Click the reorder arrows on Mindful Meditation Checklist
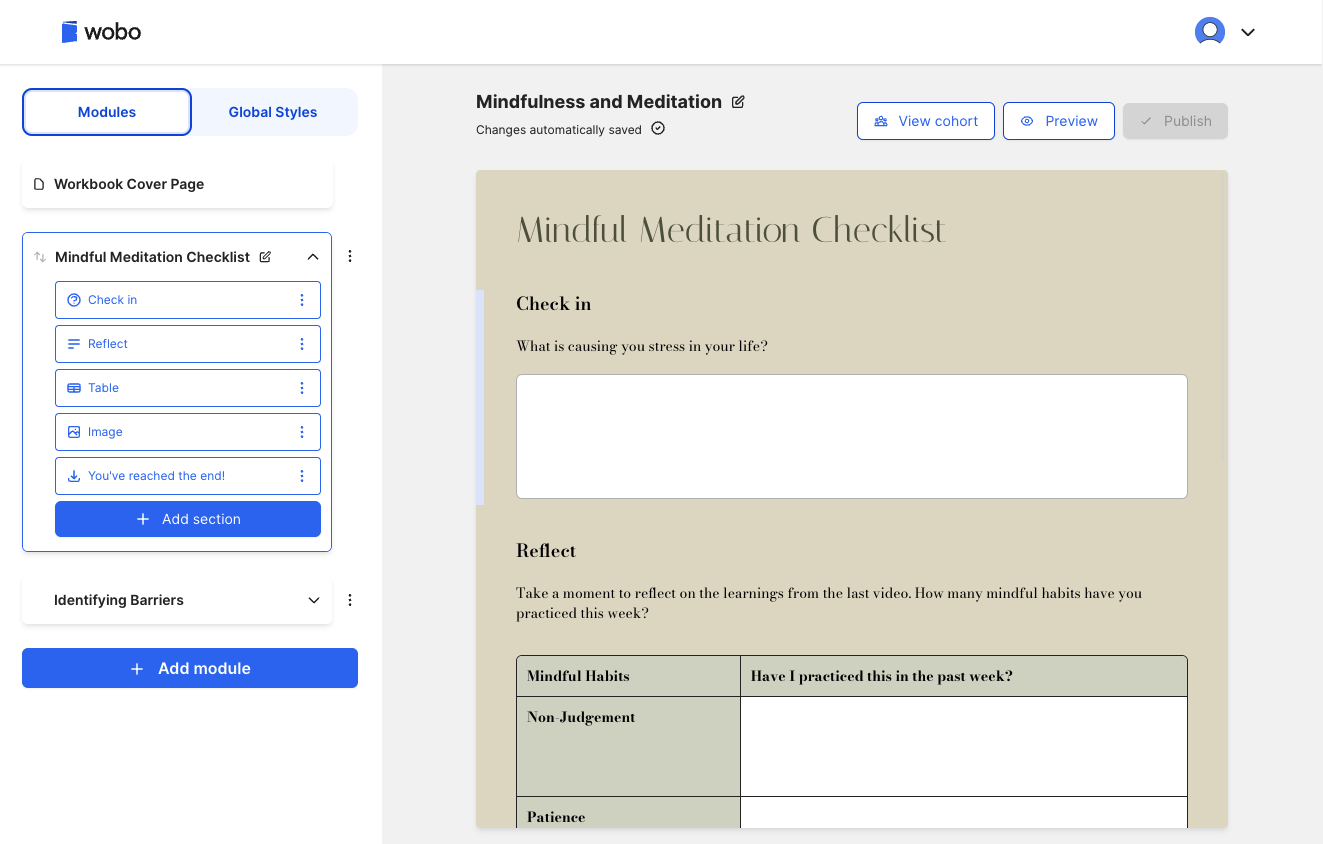 [x=40, y=257]
